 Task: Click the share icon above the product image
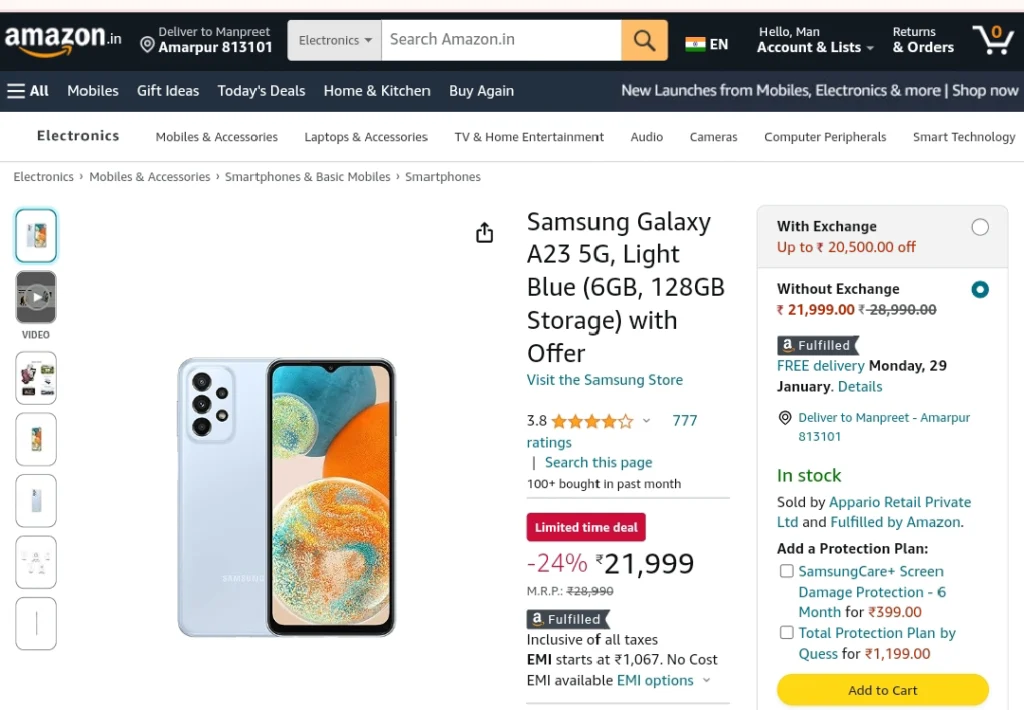click(x=485, y=233)
